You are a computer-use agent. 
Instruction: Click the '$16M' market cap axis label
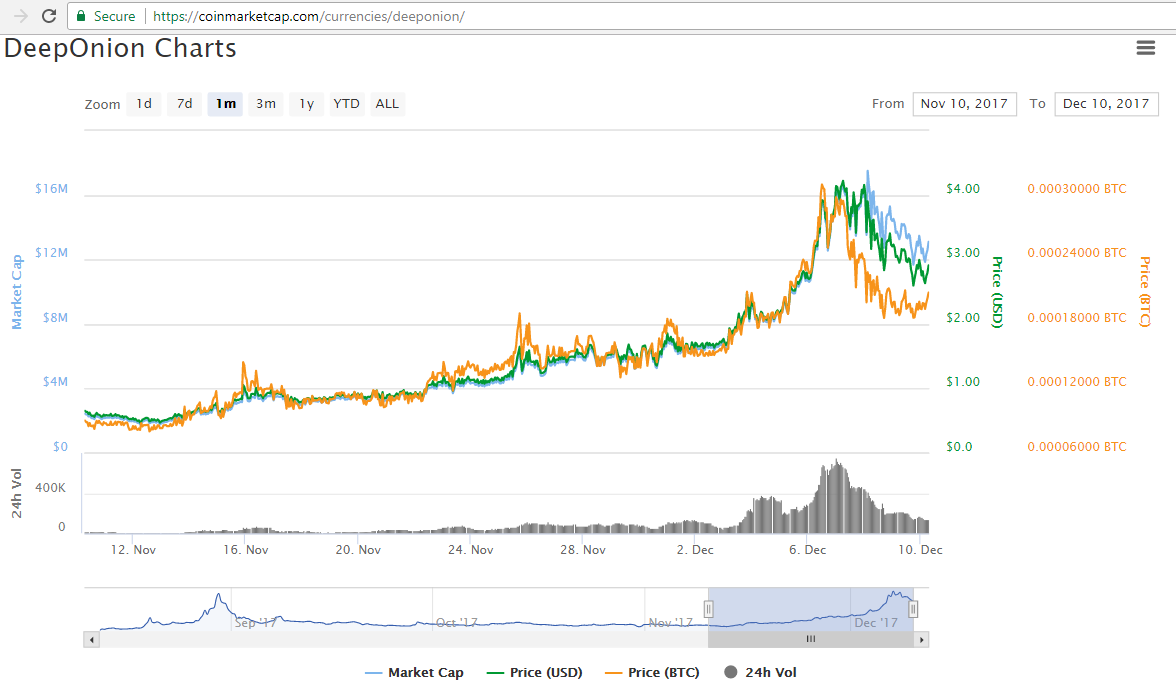(x=51, y=189)
